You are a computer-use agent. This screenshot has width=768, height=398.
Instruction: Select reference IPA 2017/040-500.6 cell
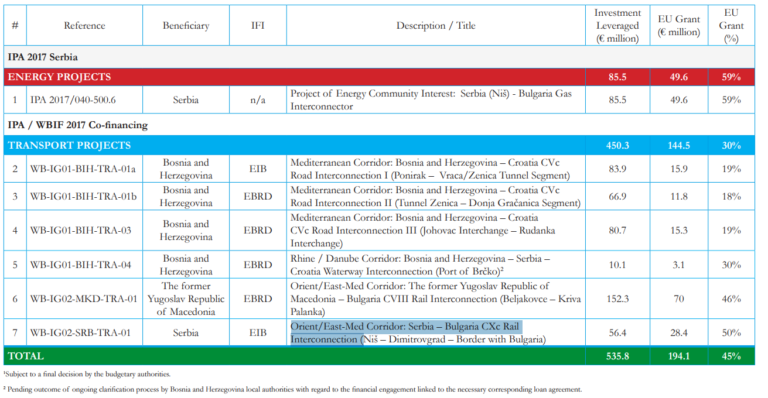(84, 100)
